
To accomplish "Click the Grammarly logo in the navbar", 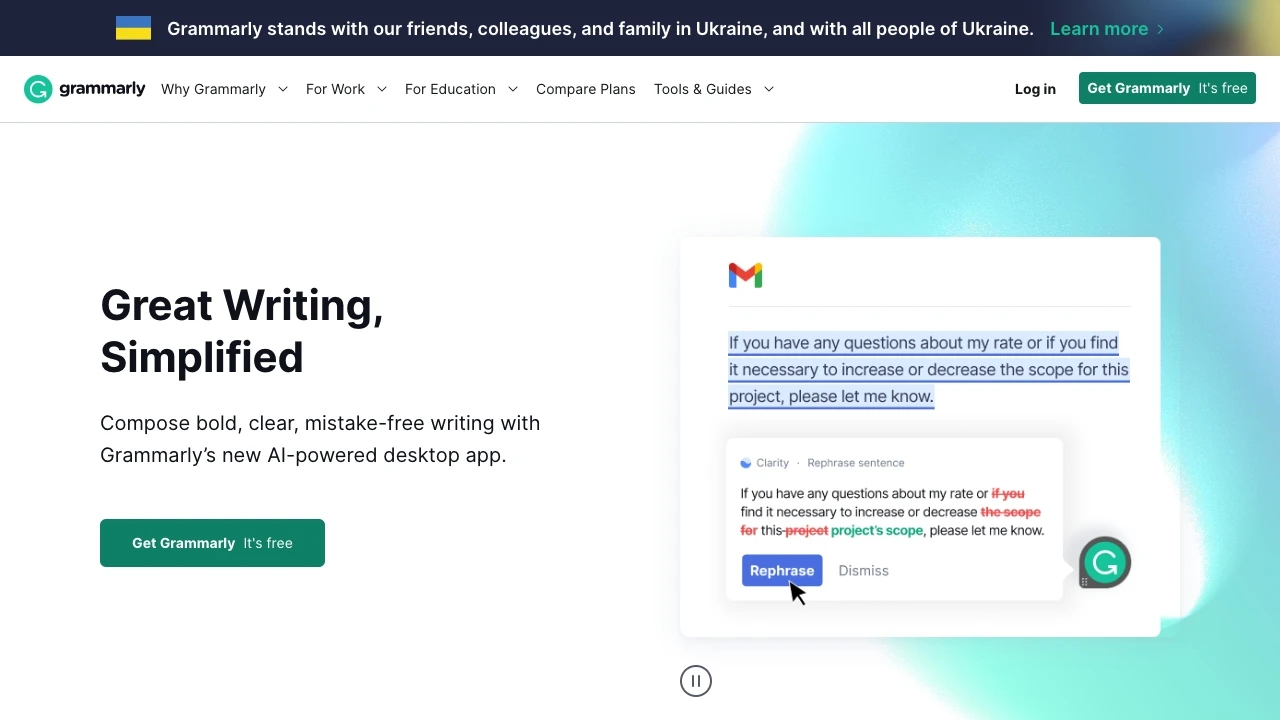I will click(84, 89).
